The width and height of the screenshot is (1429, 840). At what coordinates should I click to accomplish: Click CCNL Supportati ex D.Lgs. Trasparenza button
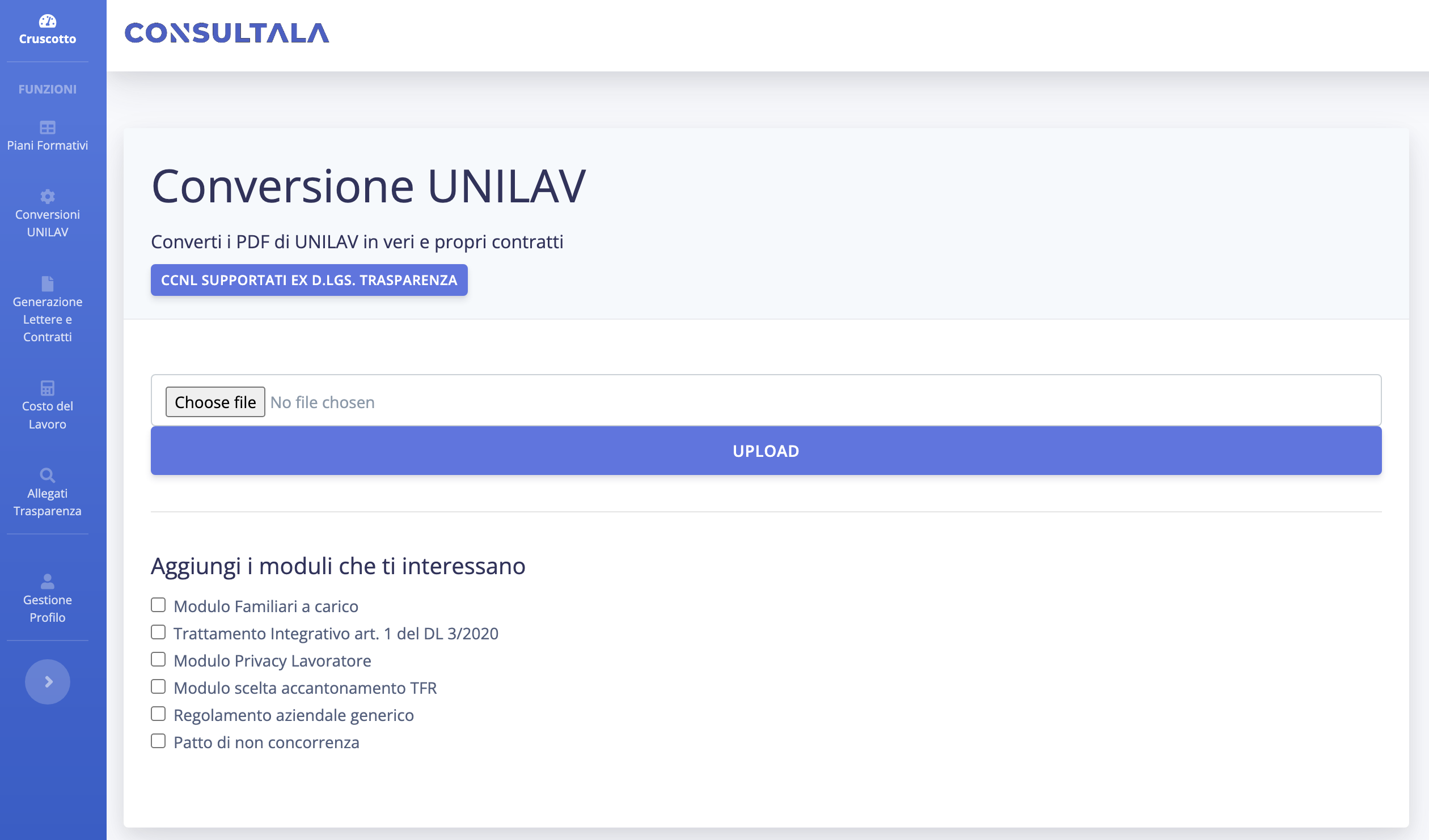[309, 280]
